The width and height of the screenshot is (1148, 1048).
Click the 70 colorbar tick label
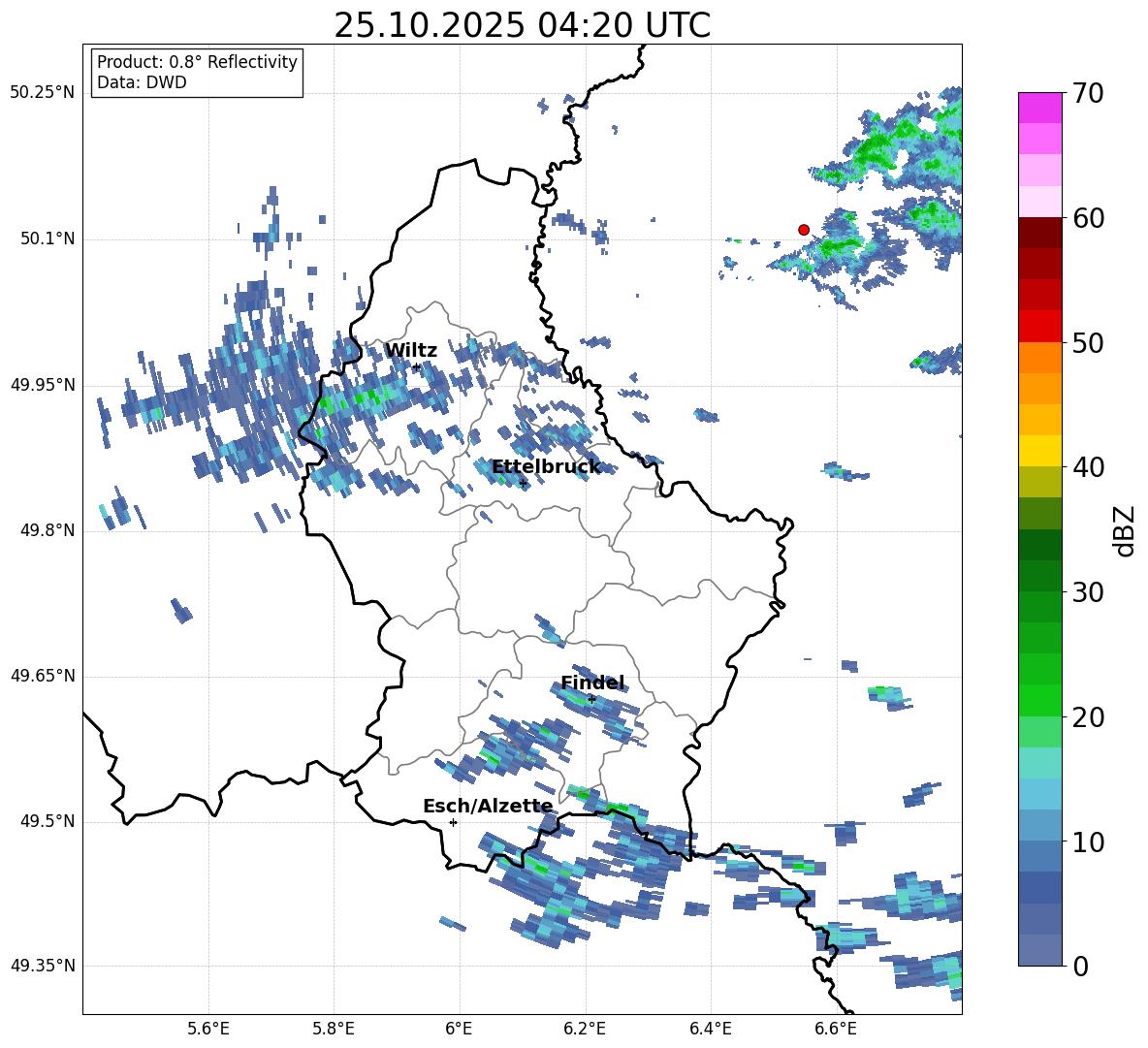[1088, 93]
